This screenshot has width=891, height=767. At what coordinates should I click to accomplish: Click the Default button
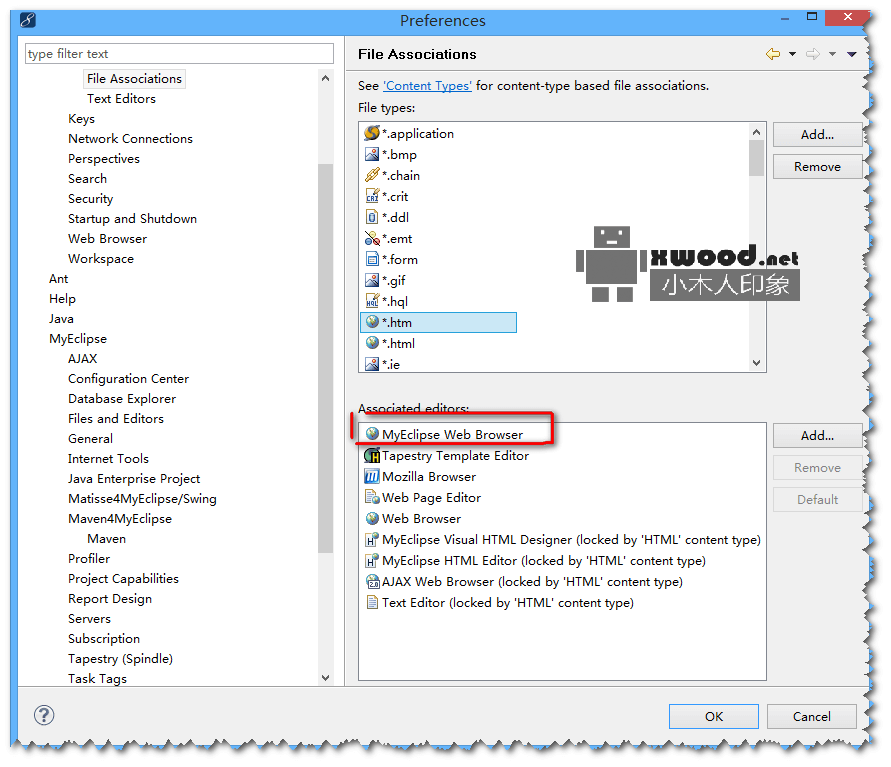coord(817,499)
